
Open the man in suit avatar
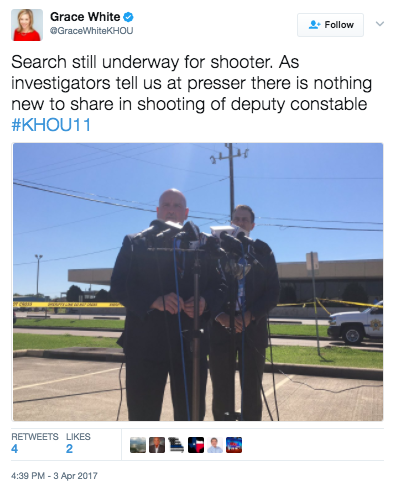[x=157, y=445]
